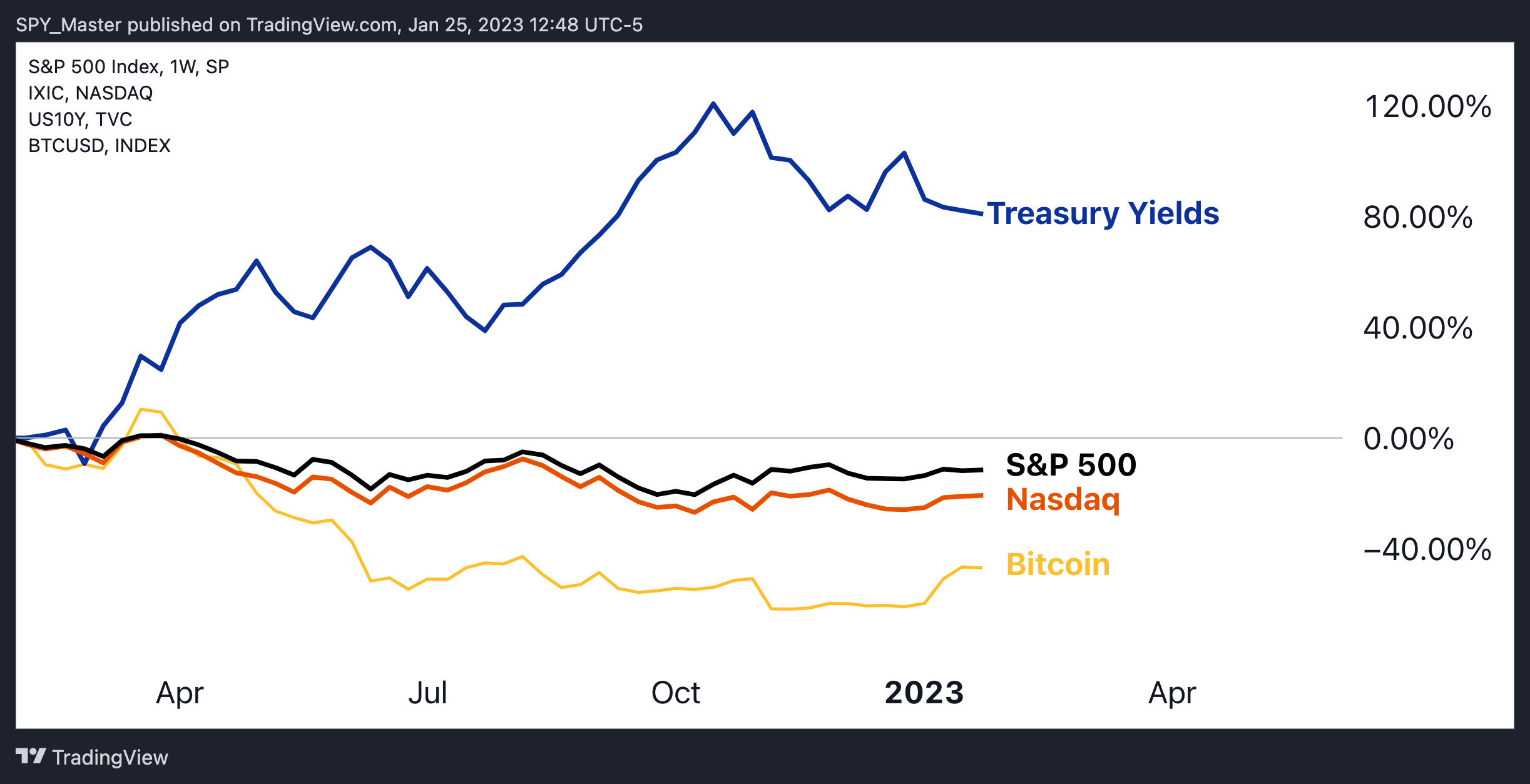Select the US10Y, TVC legend entry
Image resolution: width=1530 pixels, height=784 pixels.
tap(81, 120)
